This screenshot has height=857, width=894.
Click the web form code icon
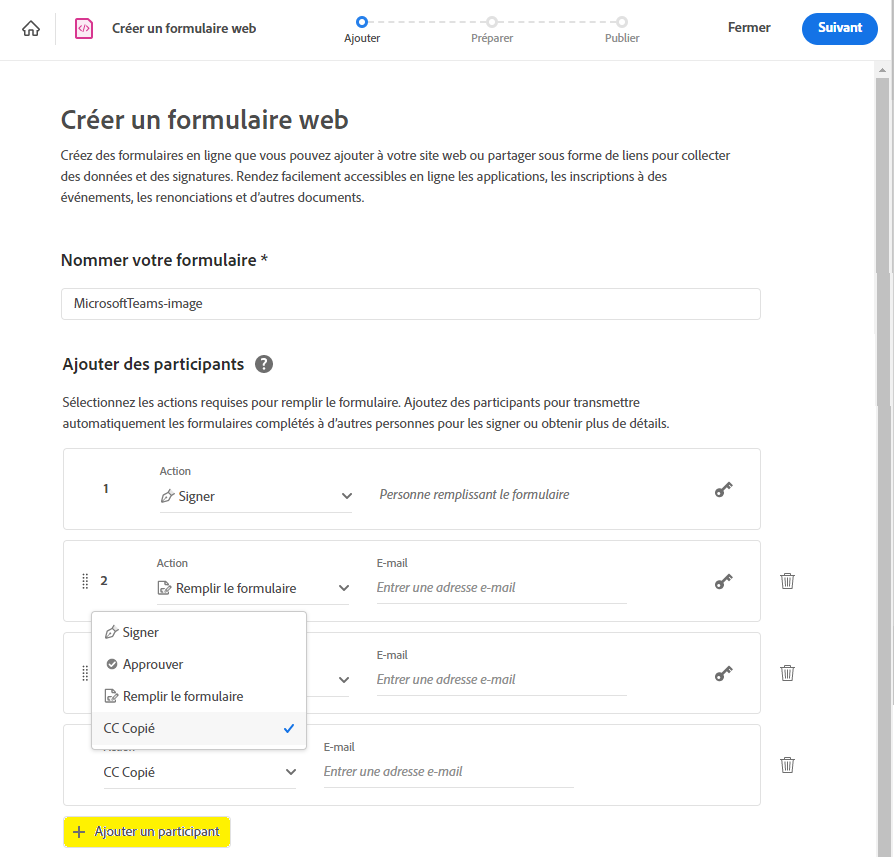coord(84,28)
